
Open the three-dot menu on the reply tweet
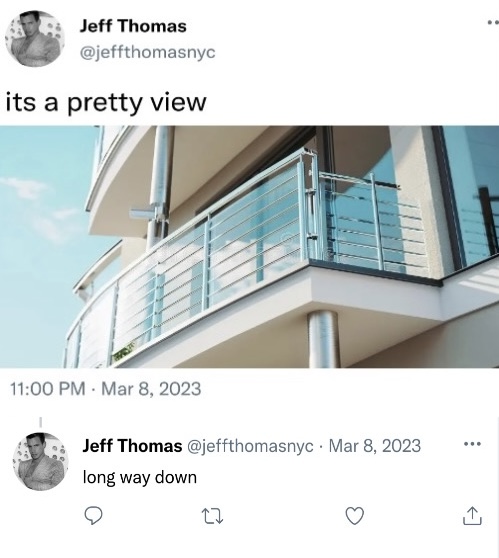click(x=473, y=444)
